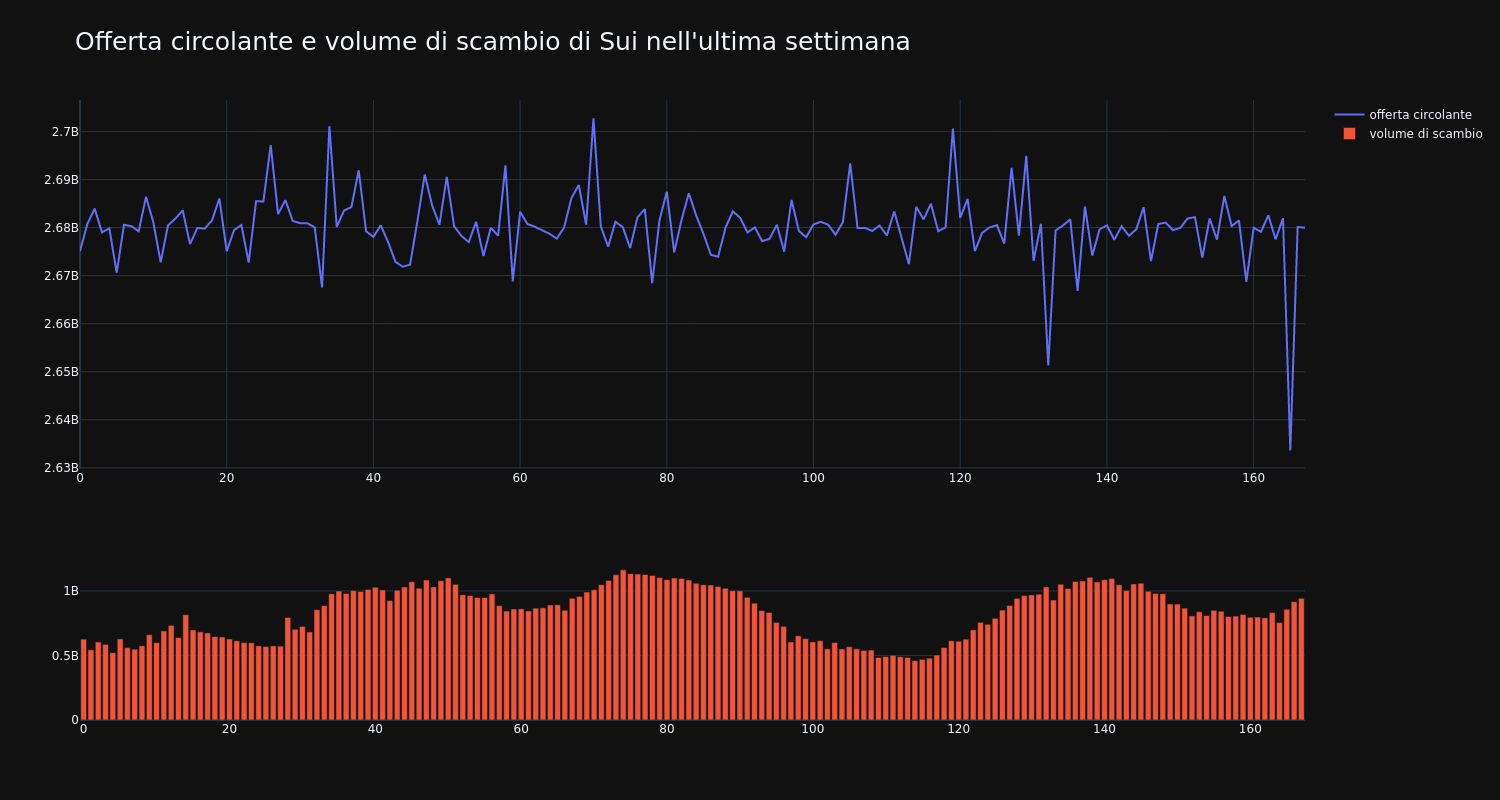
Task: Click x-axis tick 160 under the line chart
Action: point(1253,478)
